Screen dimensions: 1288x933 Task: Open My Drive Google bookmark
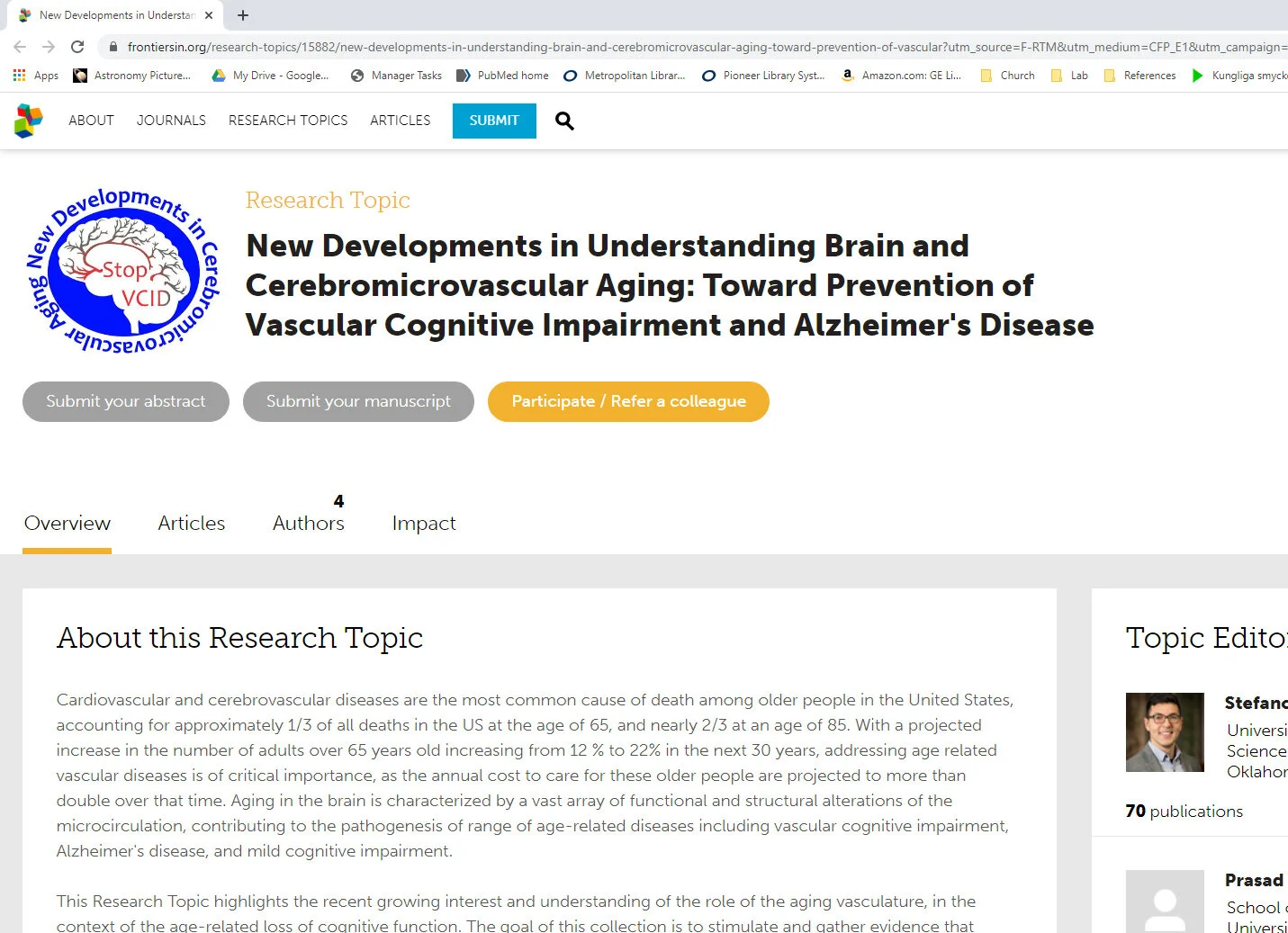pyautogui.click(x=270, y=76)
